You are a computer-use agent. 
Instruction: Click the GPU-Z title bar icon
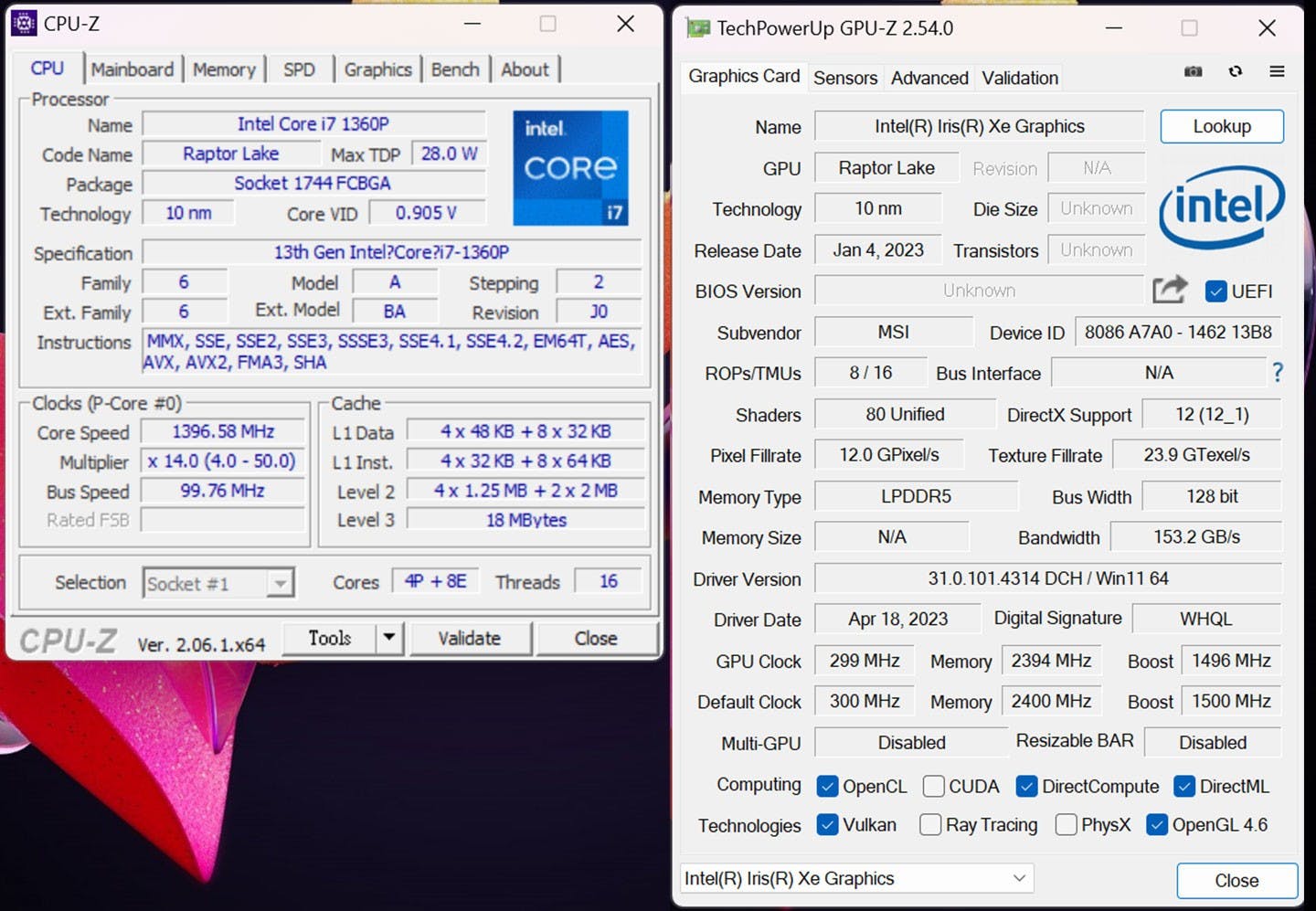click(x=698, y=28)
